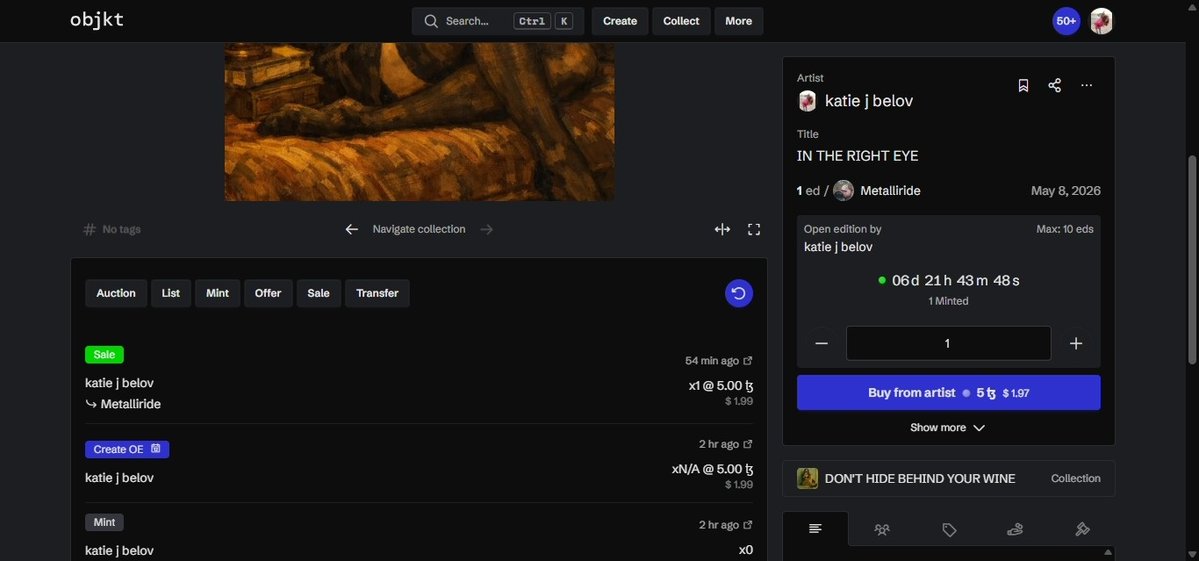1199x561 pixels.
Task: Open the More menu
Action: click(738, 21)
